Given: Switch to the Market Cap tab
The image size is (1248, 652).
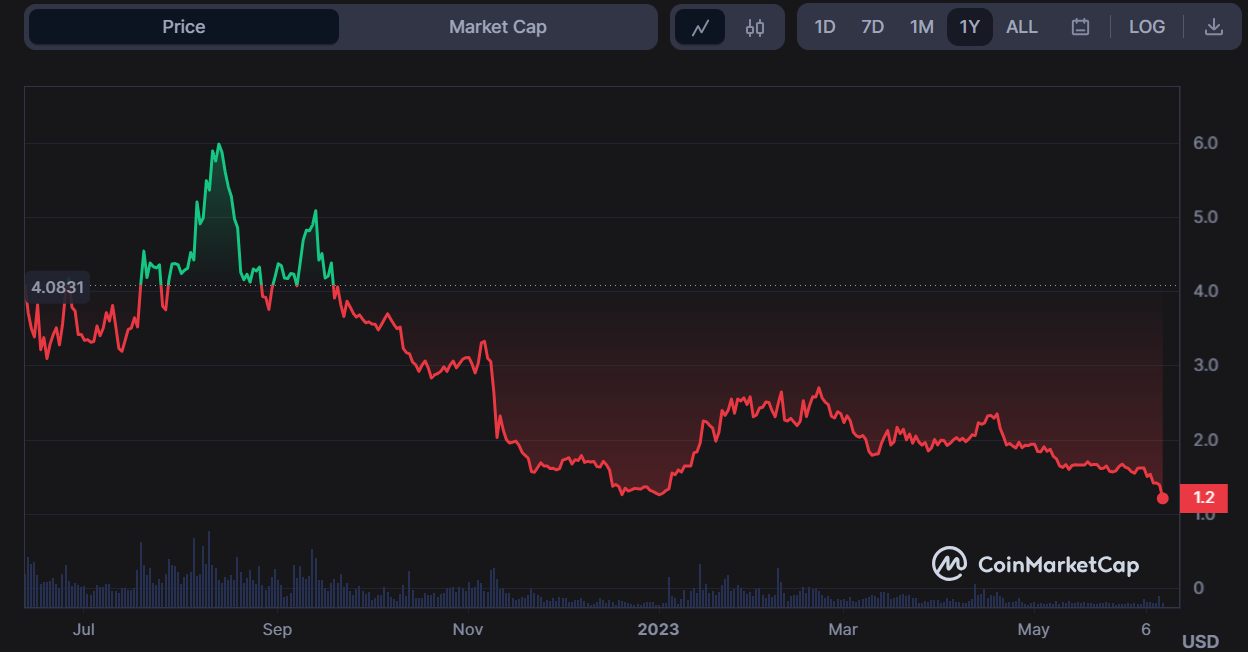Looking at the screenshot, I should click(498, 27).
